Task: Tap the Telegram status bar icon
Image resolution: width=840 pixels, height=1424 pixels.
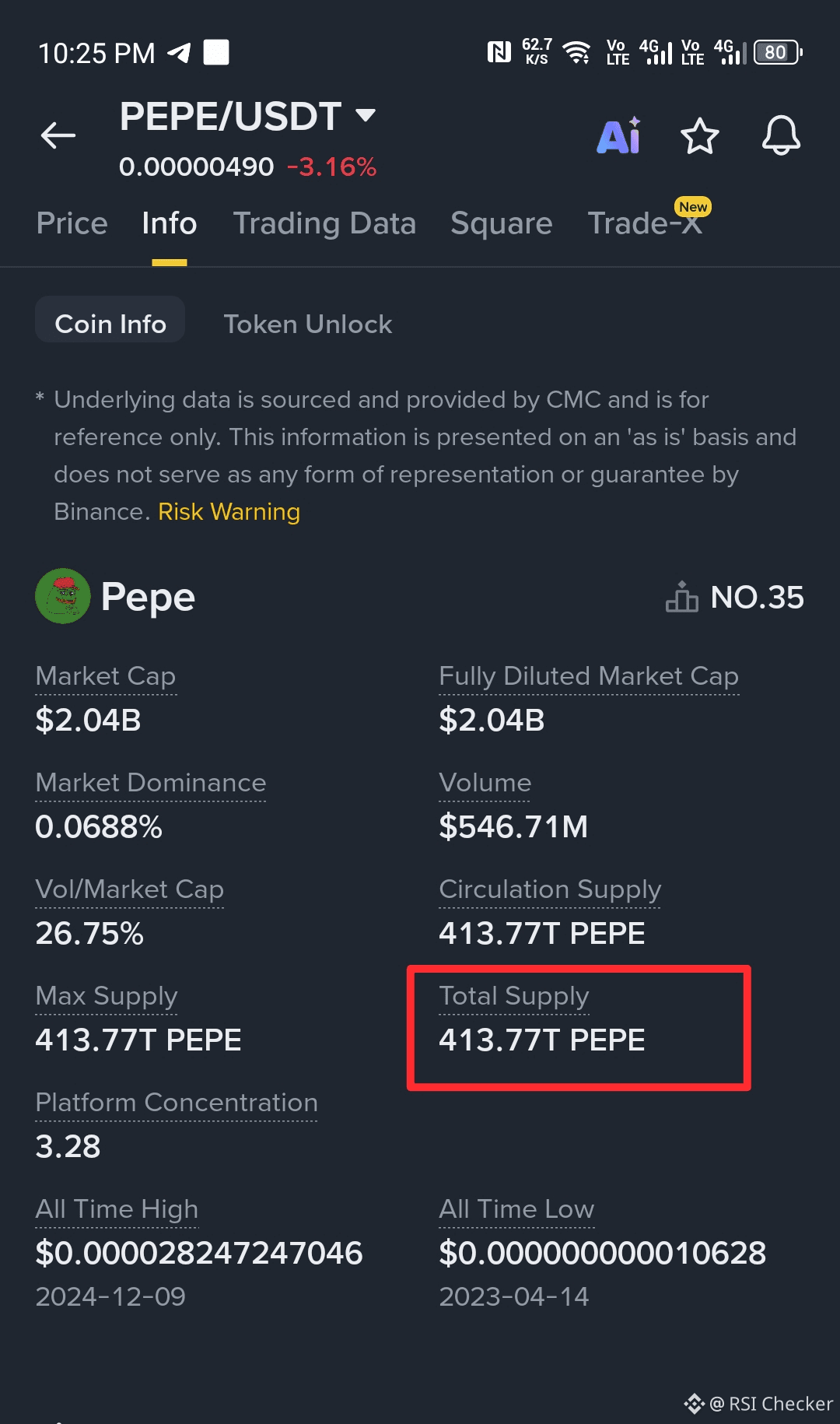Action: coord(180,53)
